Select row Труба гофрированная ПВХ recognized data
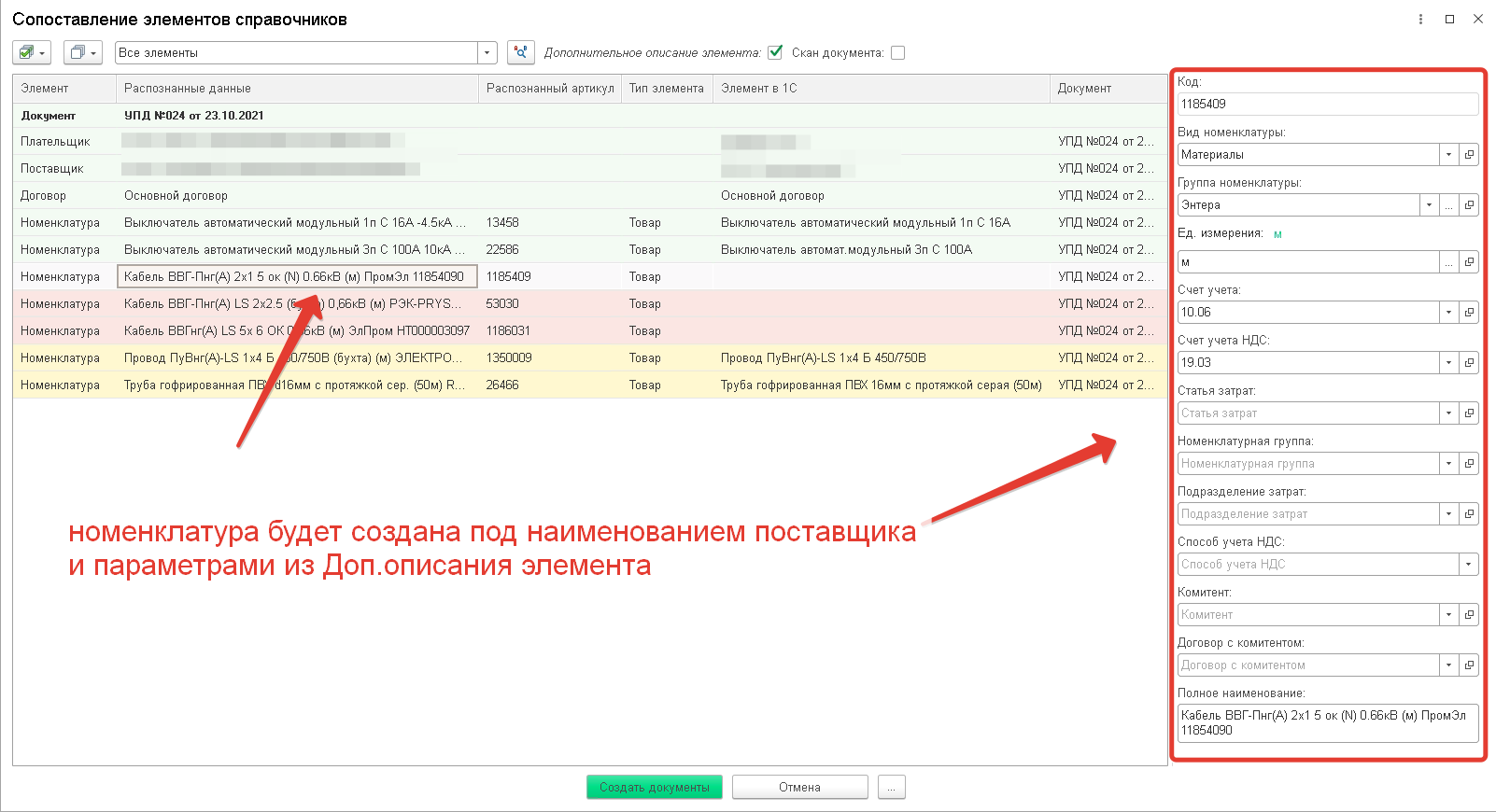This screenshot has height=812, width=1496. (297, 385)
